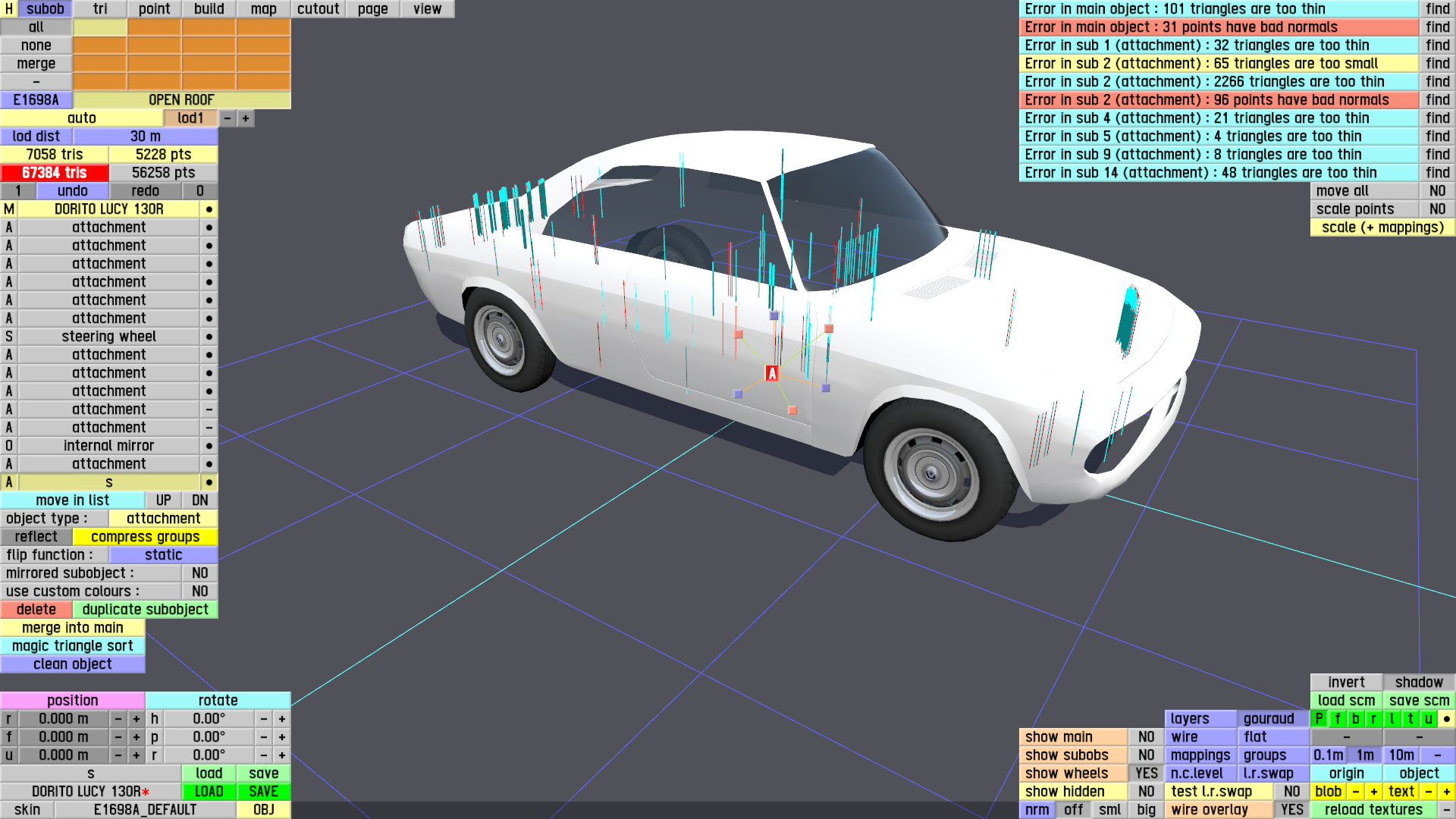Toggle 'wire overlay' YES setting

coord(1291,810)
